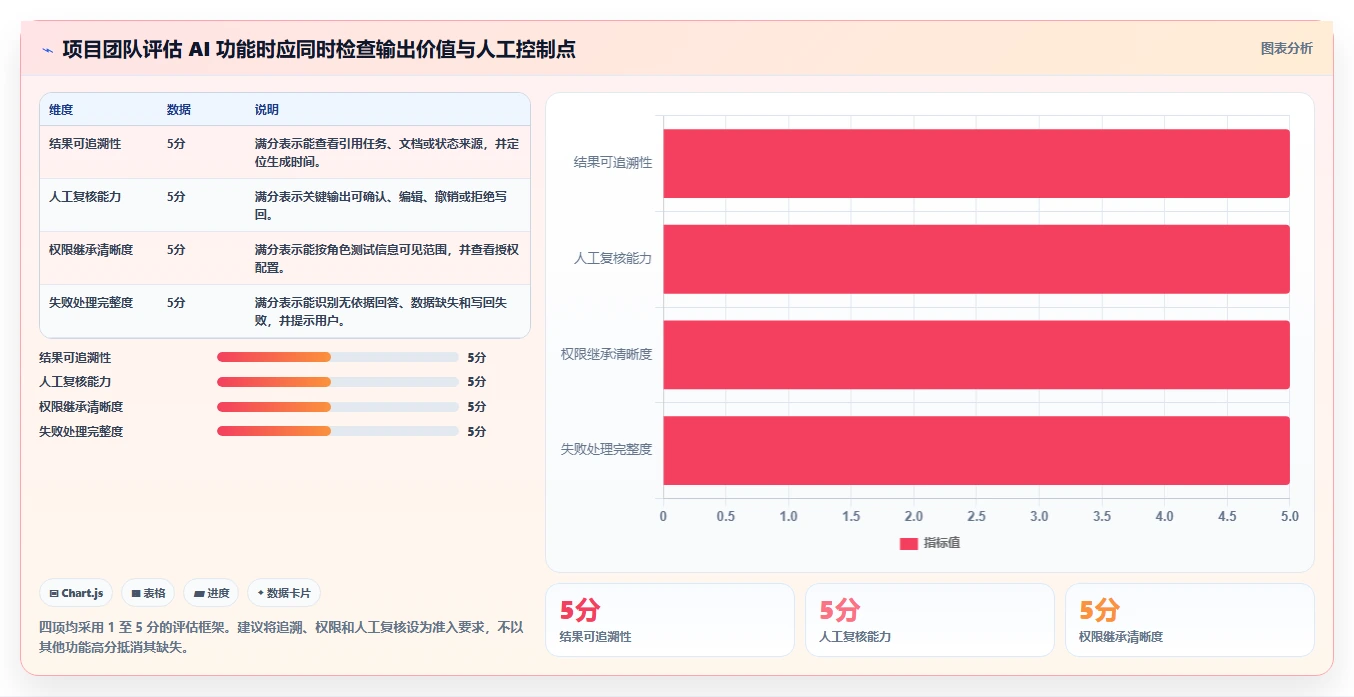The image size is (1354, 697).
Task: Click the 结果可追溯性 chart bar
Action: click(x=976, y=163)
